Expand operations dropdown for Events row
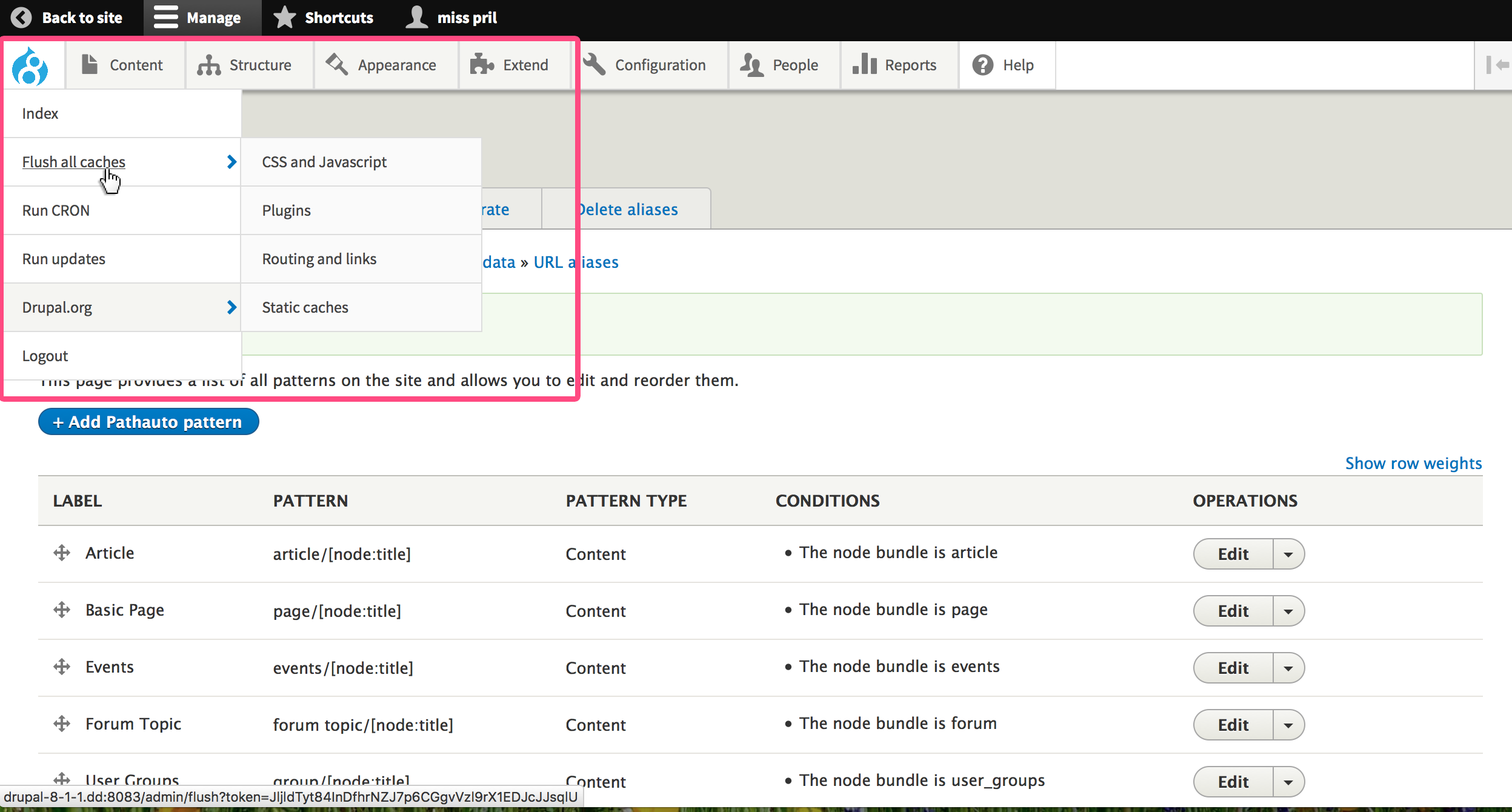1512x812 pixels. [1288, 668]
